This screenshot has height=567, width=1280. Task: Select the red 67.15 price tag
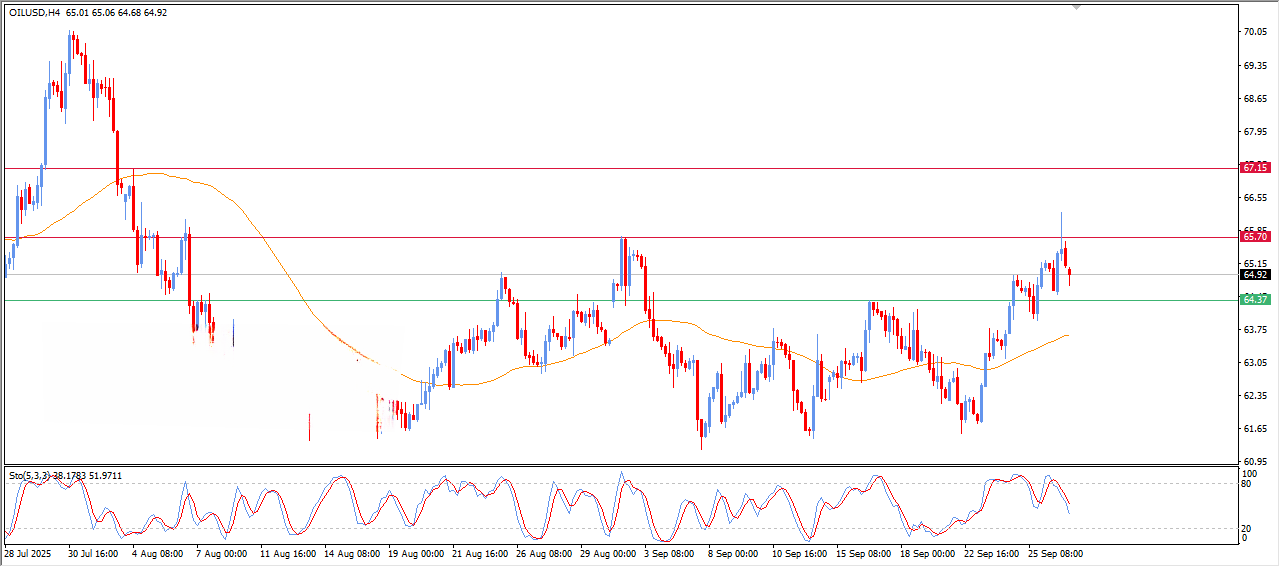[1254, 168]
